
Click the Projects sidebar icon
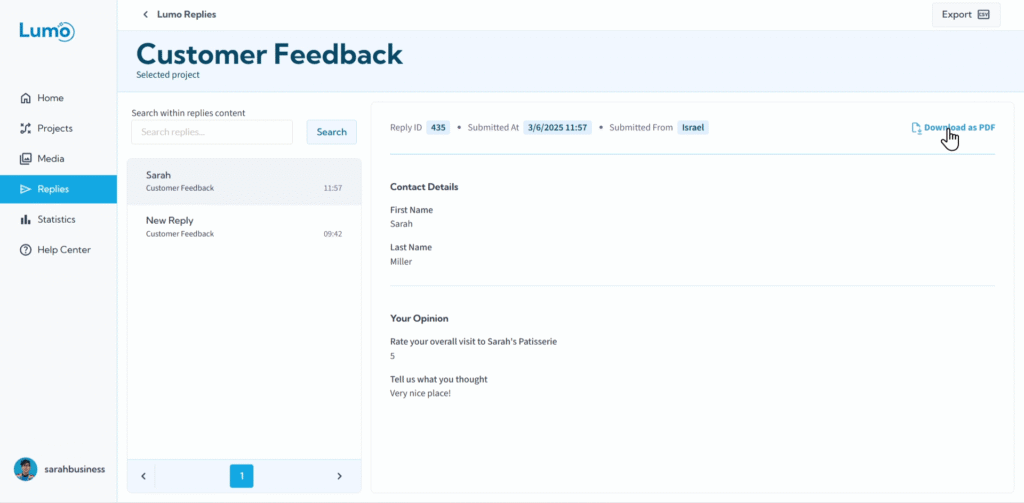pyautogui.click(x=25, y=128)
